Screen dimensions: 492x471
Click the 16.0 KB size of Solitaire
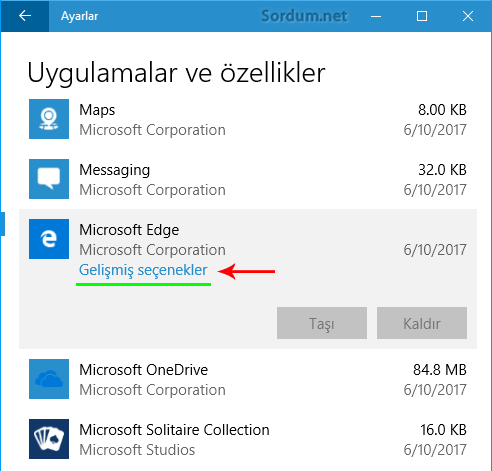click(443, 430)
